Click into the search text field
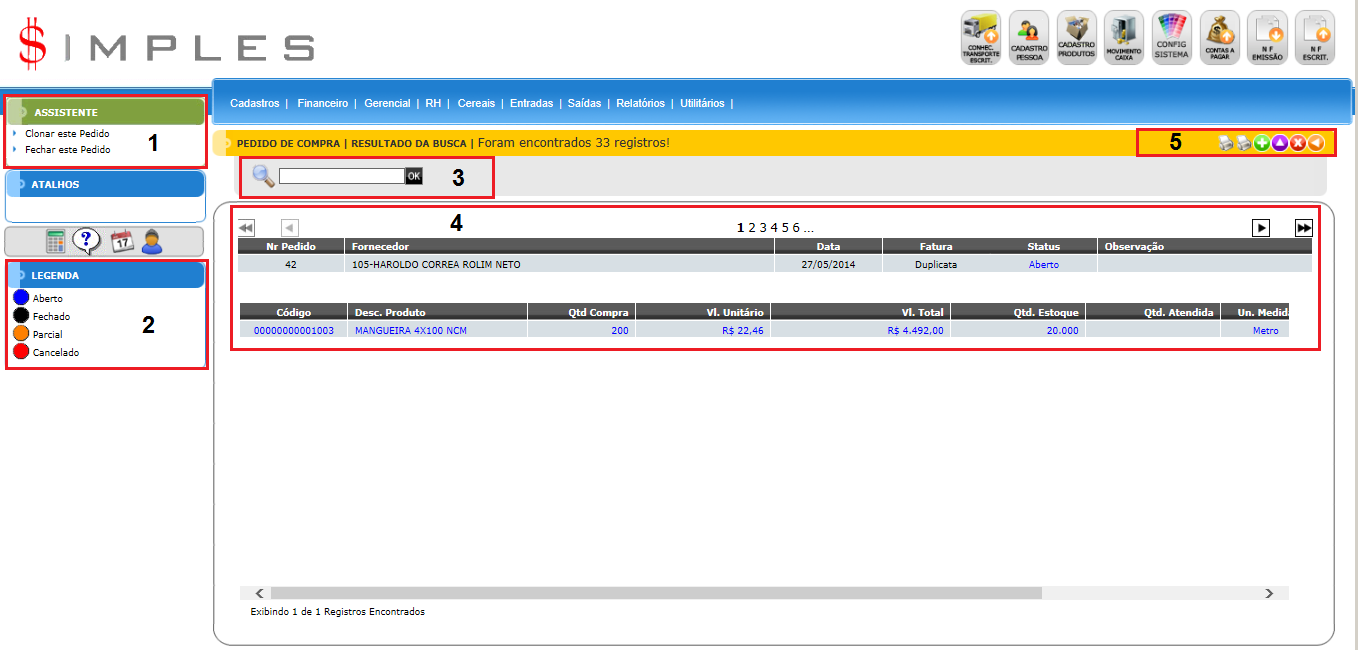The width and height of the screenshot is (1358, 650). point(341,176)
